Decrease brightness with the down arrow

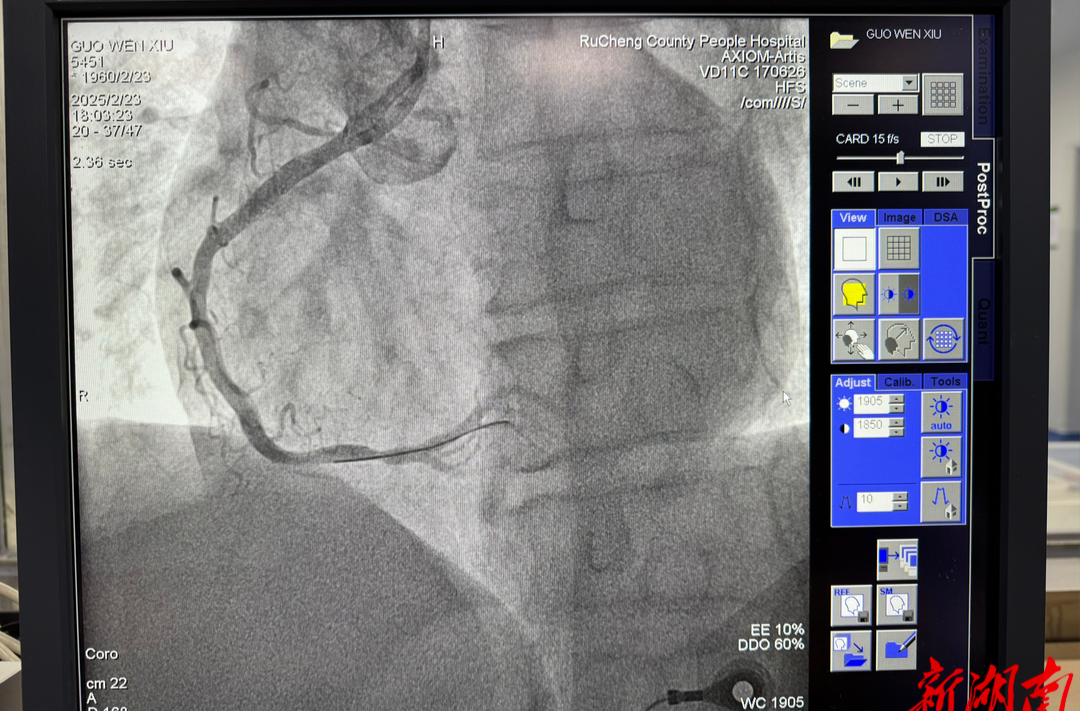896,408
